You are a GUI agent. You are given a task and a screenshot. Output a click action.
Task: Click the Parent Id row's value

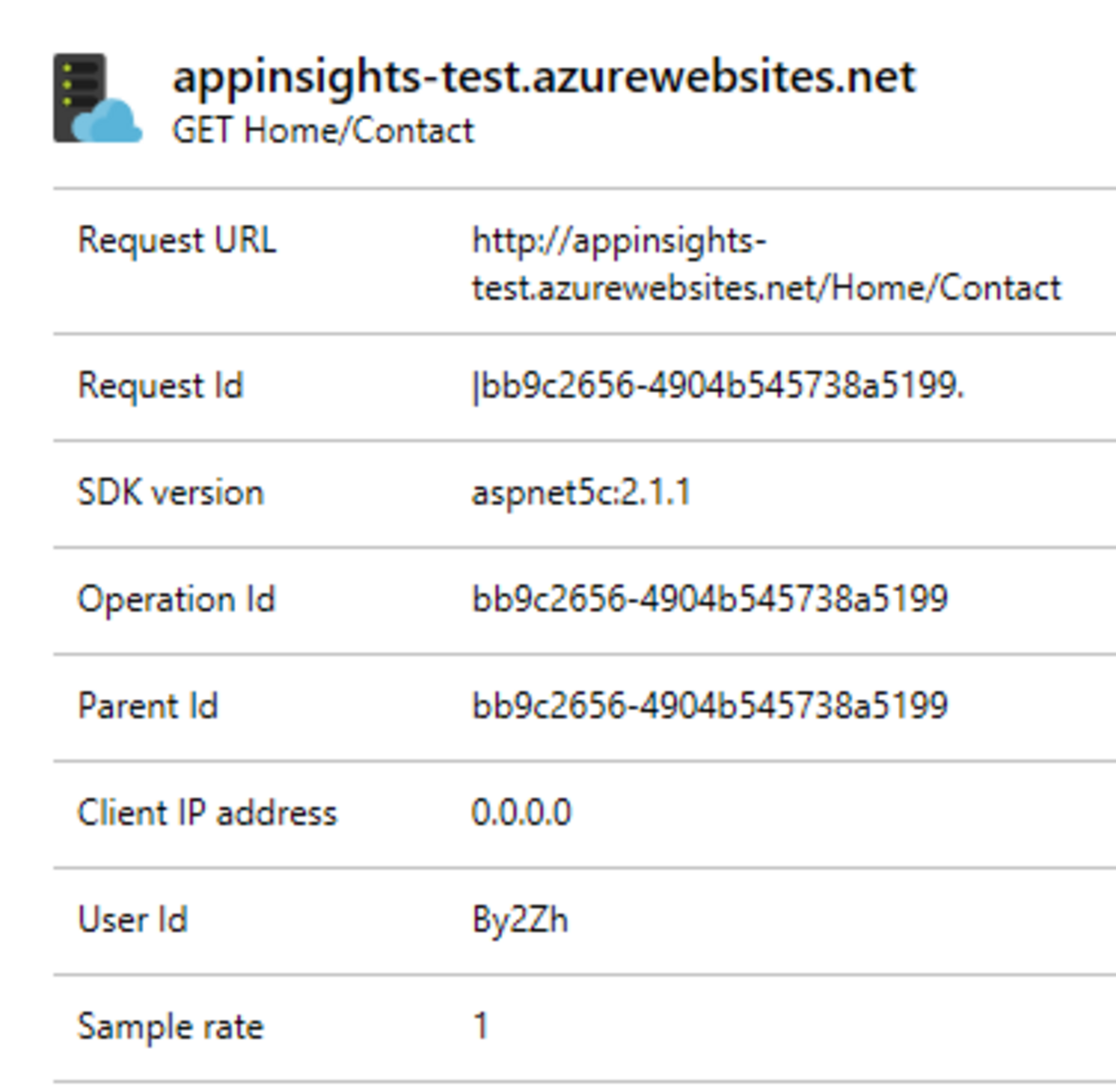click(x=710, y=706)
